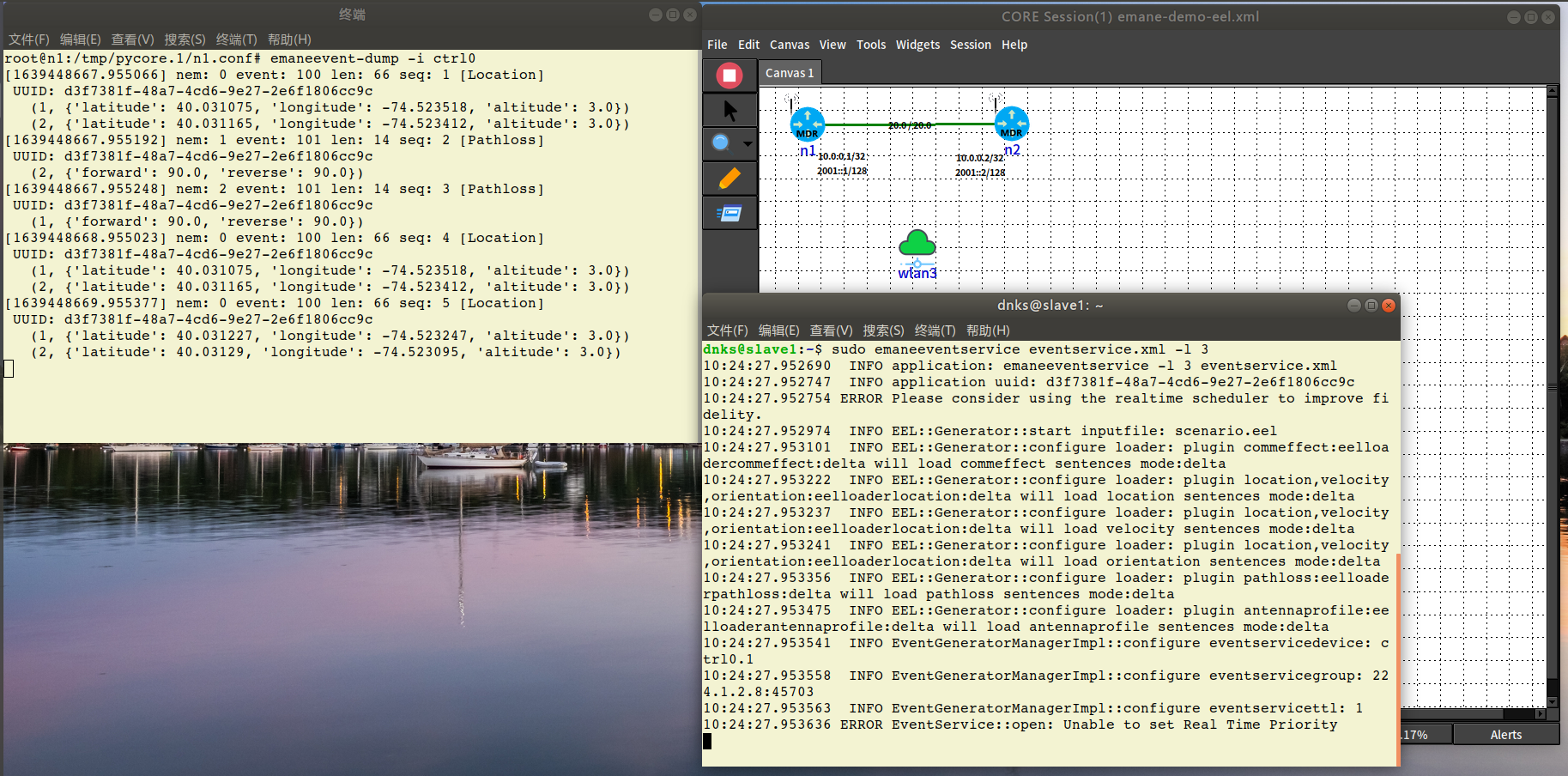
Task: Select the MDR node n1 on canvas
Action: (807, 124)
